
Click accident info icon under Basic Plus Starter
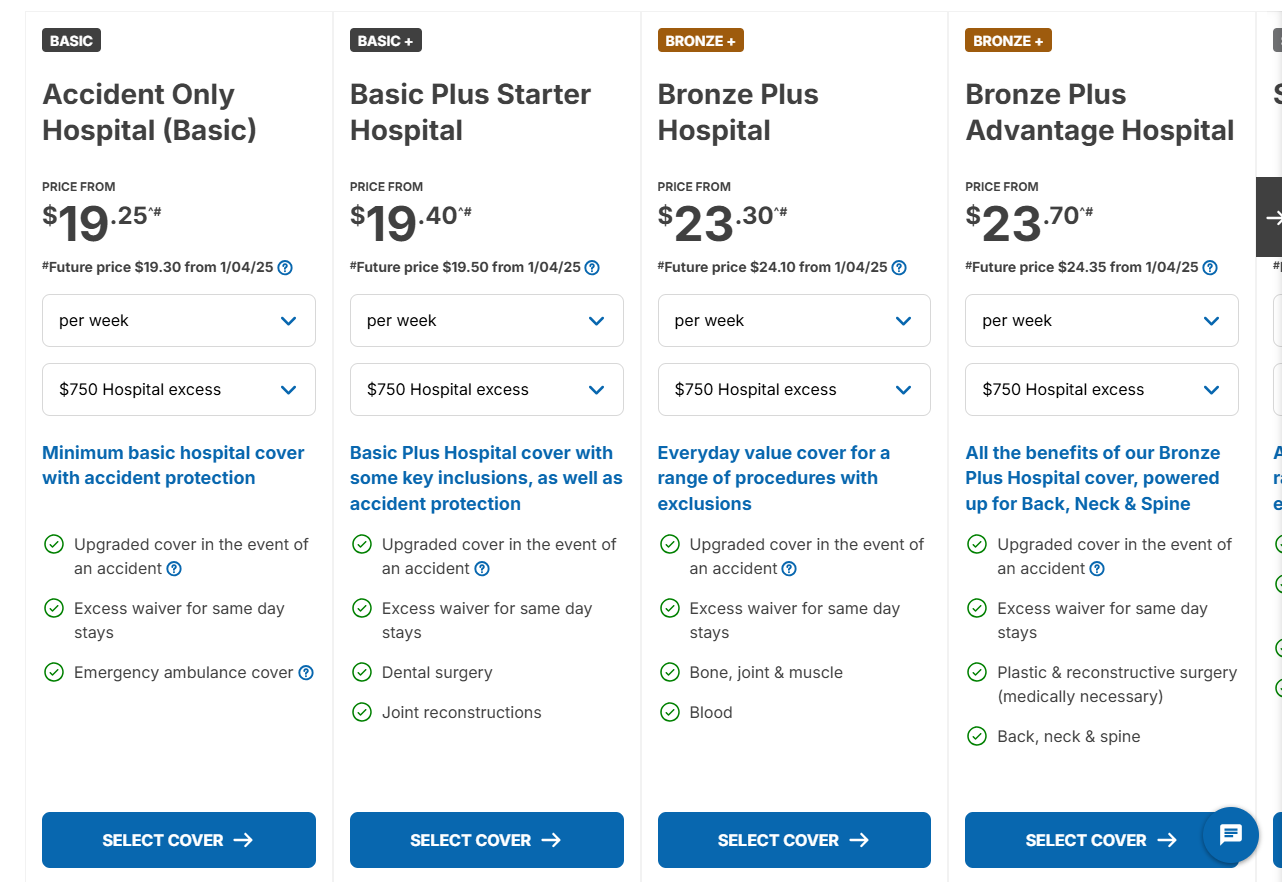pyautogui.click(x=482, y=569)
